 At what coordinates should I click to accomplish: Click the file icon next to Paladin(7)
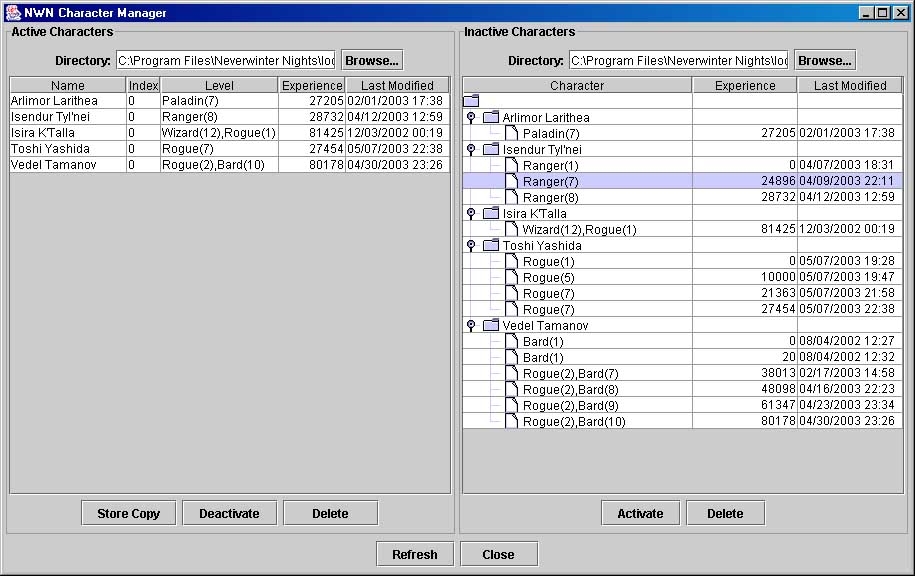pyautogui.click(x=511, y=134)
